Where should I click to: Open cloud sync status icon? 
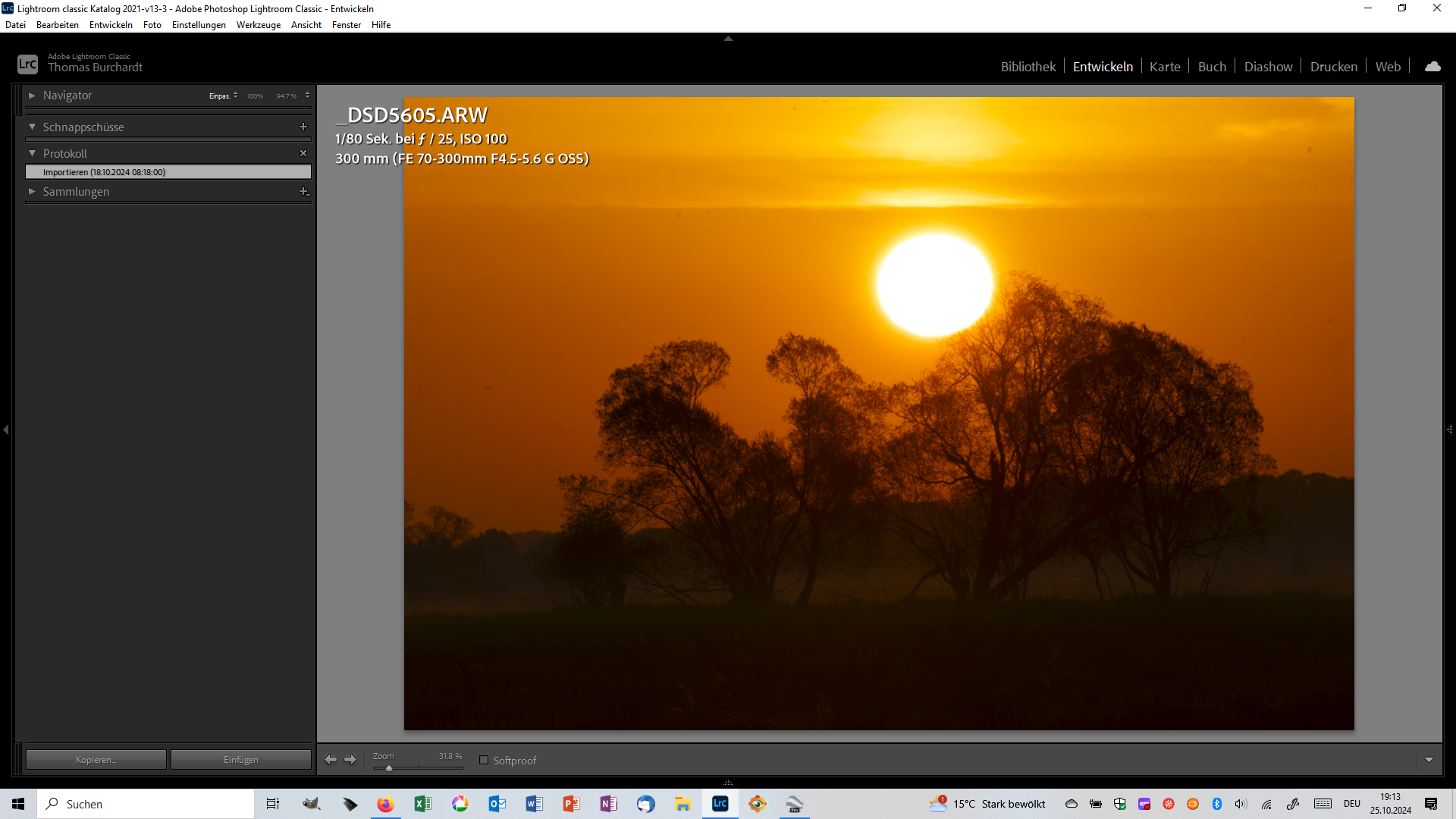click(x=1432, y=67)
